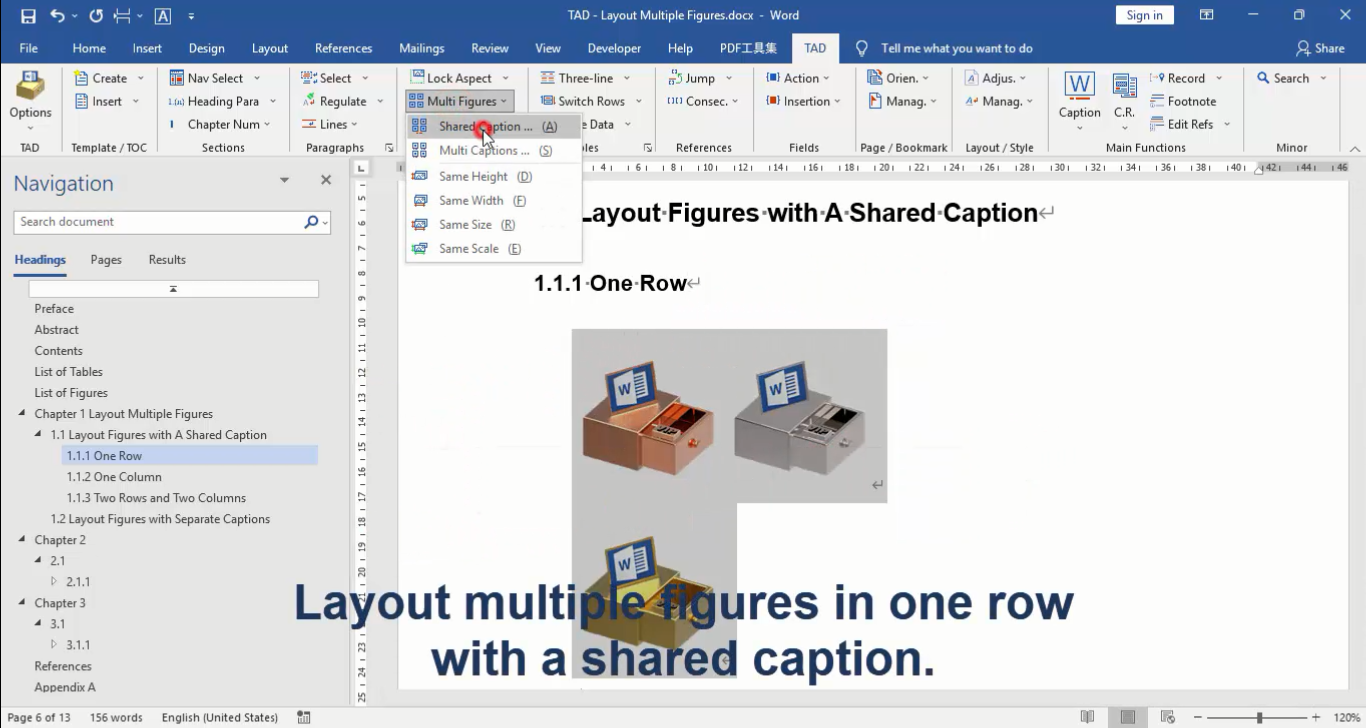Choose Same Scale option
The width and height of the screenshot is (1366, 728).
pos(494,249)
